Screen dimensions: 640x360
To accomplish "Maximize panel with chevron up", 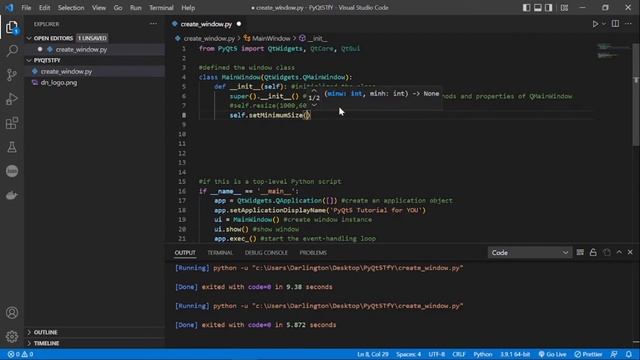I will (x=619, y=253).
